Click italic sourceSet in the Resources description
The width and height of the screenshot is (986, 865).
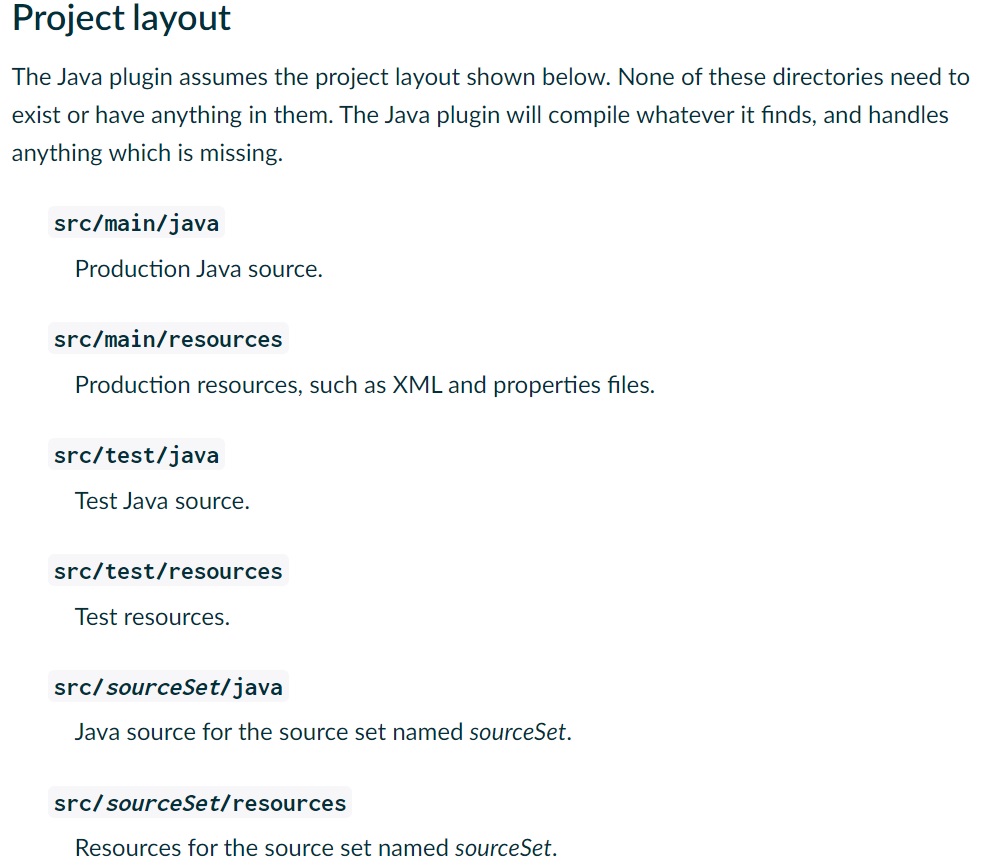[503, 848]
